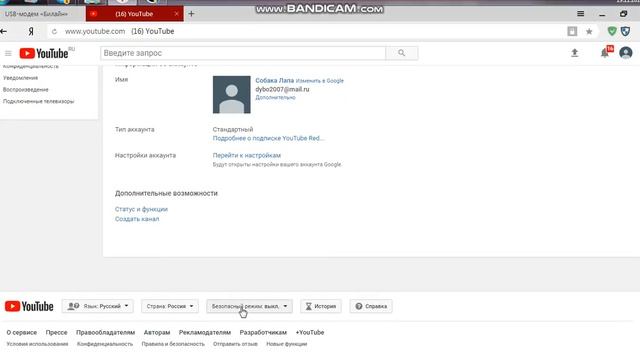
Task: Click the profile picture placeholder
Action: (231, 94)
